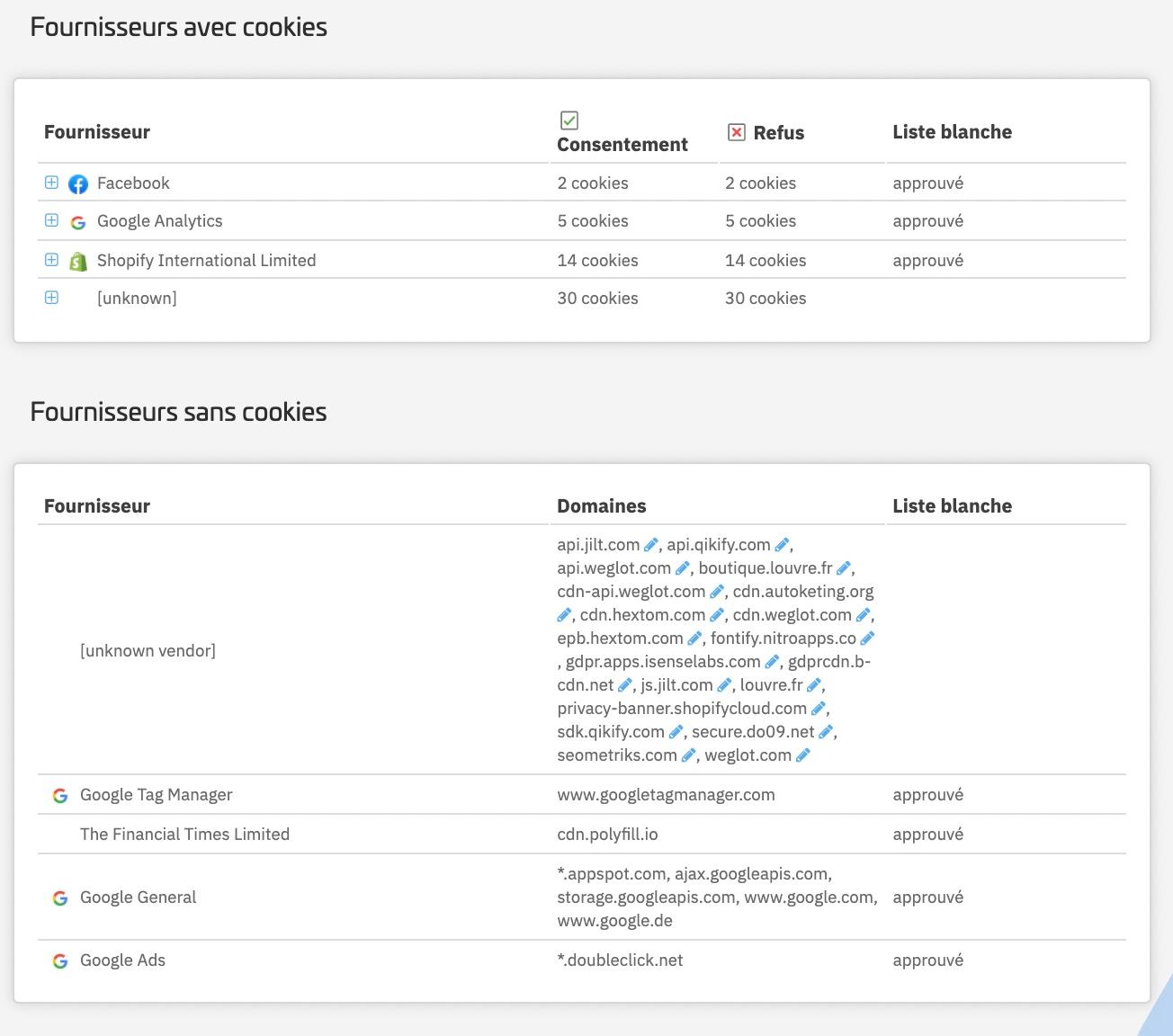Select the Google Ads vendor name
1173x1036 pixels.
point(122,960)
